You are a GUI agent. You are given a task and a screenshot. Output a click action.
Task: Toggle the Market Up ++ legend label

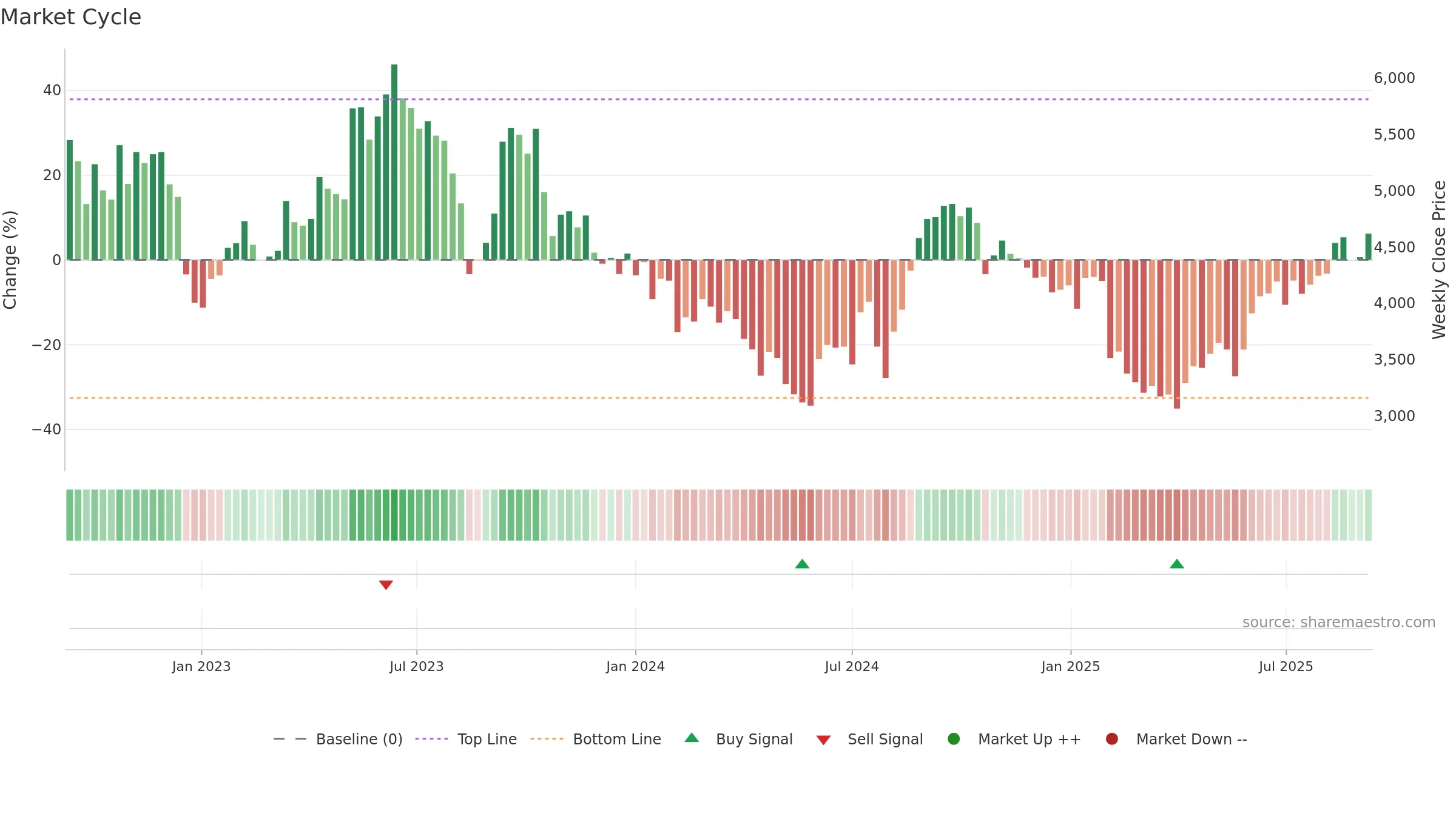tap(1030, 739)
